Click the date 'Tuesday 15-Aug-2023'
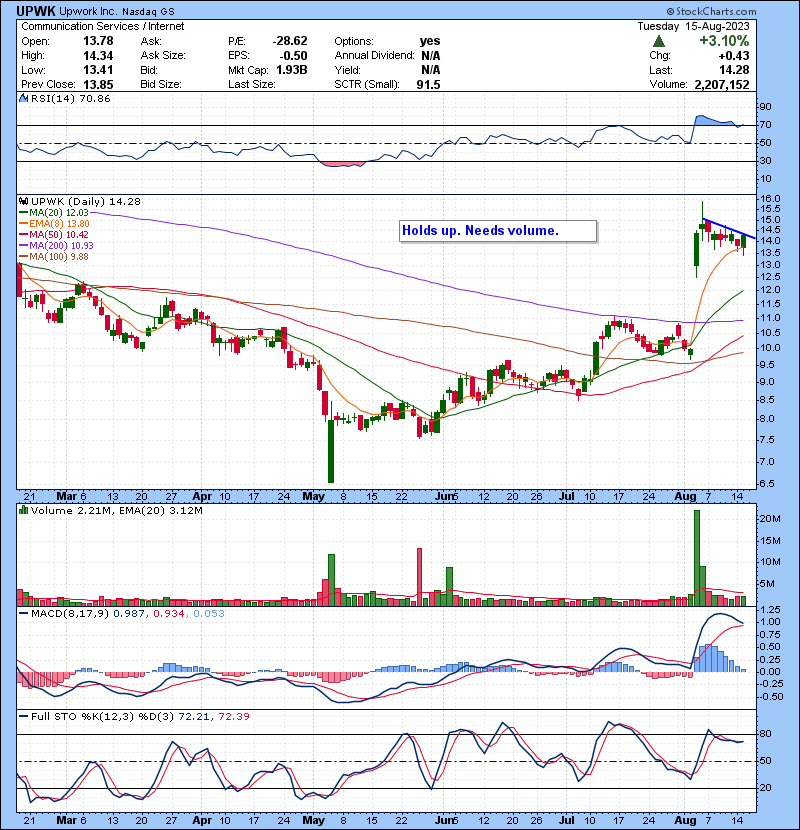800x830 pixels. [x=693, y=26]
